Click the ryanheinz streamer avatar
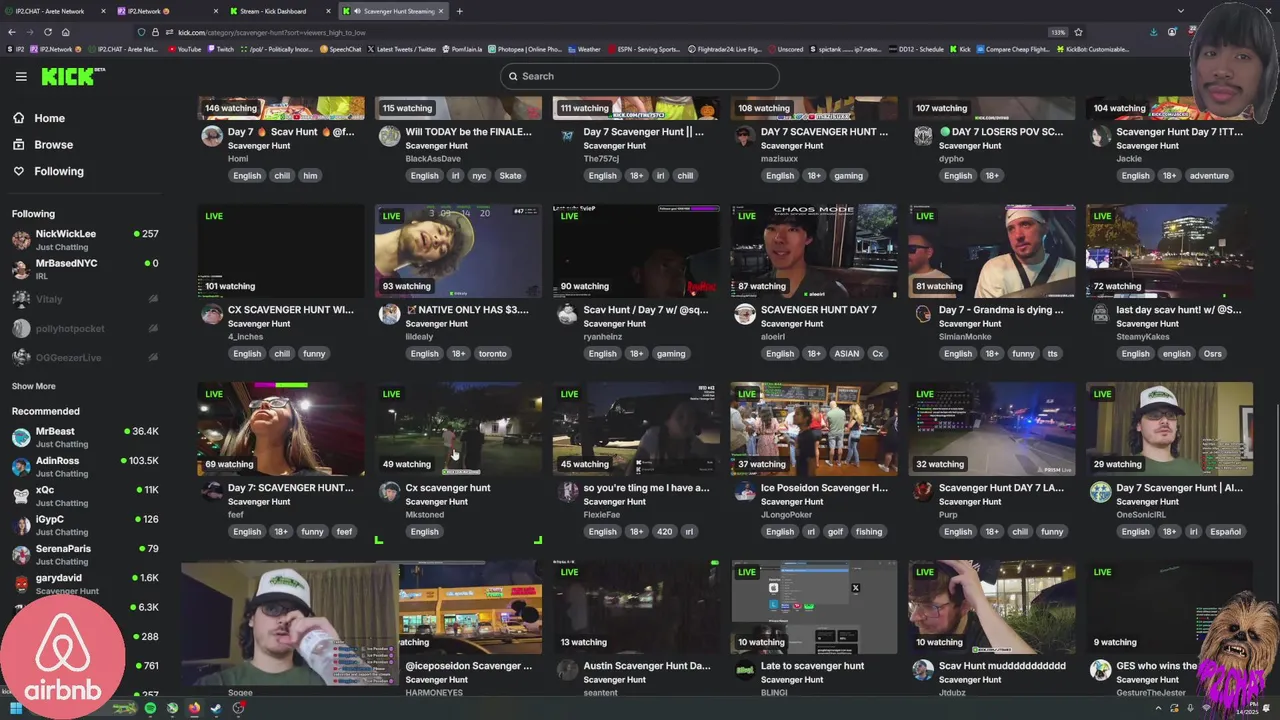This screenshot has width=1280, height=720. pyautogui.click(x=567, y=315)
